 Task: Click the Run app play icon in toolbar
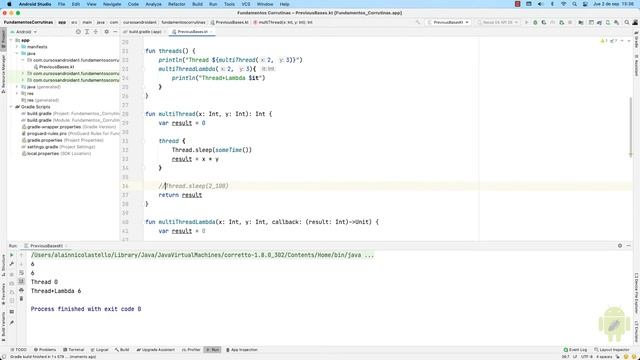[526, 22]
